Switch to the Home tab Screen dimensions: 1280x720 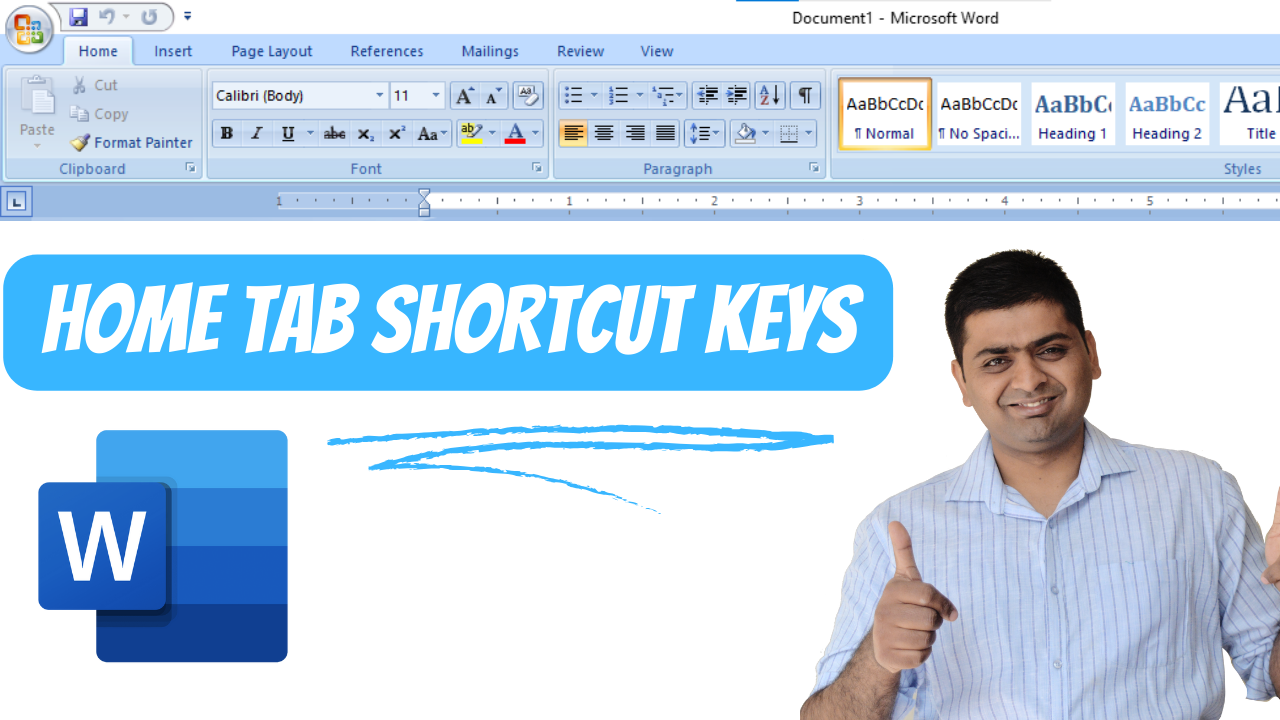(98, 51)
